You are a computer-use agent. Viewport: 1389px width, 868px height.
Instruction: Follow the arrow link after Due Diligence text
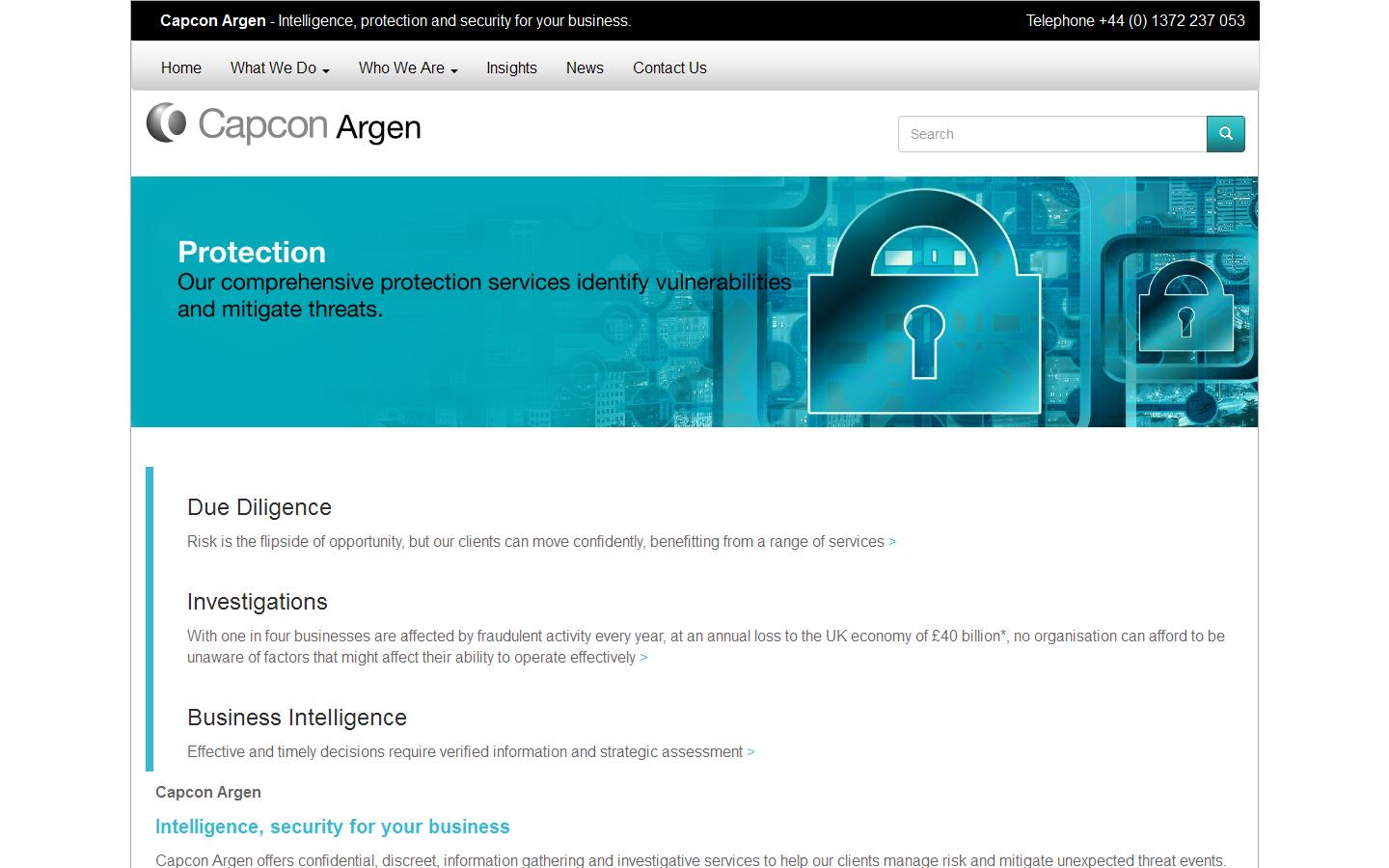(891, 541)
